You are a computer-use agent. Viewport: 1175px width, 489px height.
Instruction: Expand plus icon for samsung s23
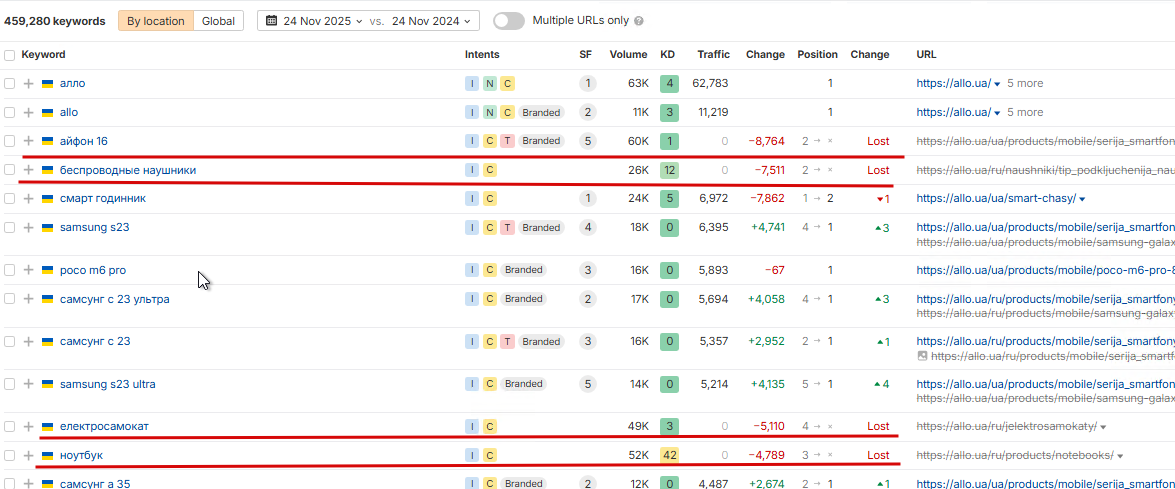[x=28, y=228]
